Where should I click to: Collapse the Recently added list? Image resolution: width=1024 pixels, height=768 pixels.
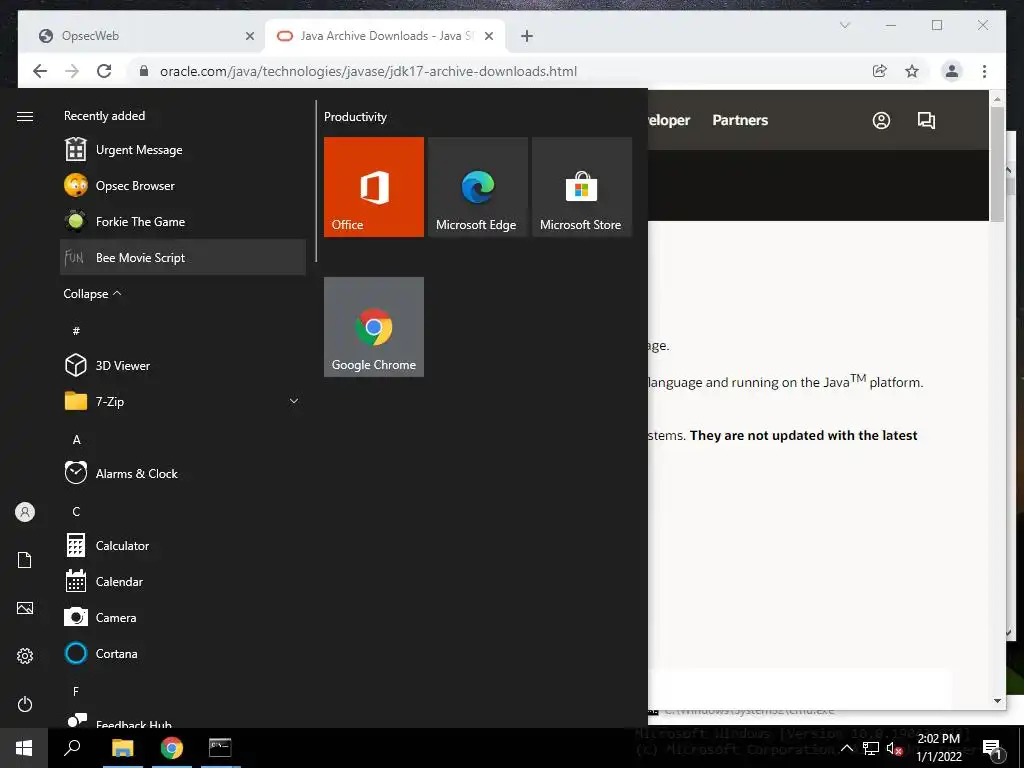click(92, 294)
